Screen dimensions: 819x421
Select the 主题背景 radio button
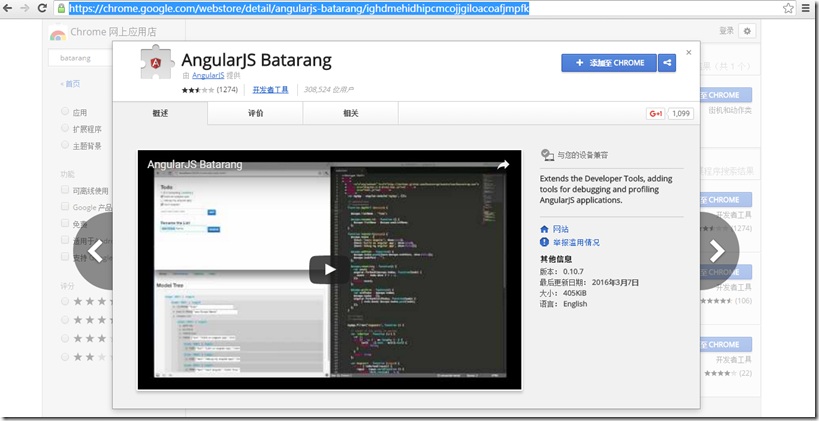[65, 145]
